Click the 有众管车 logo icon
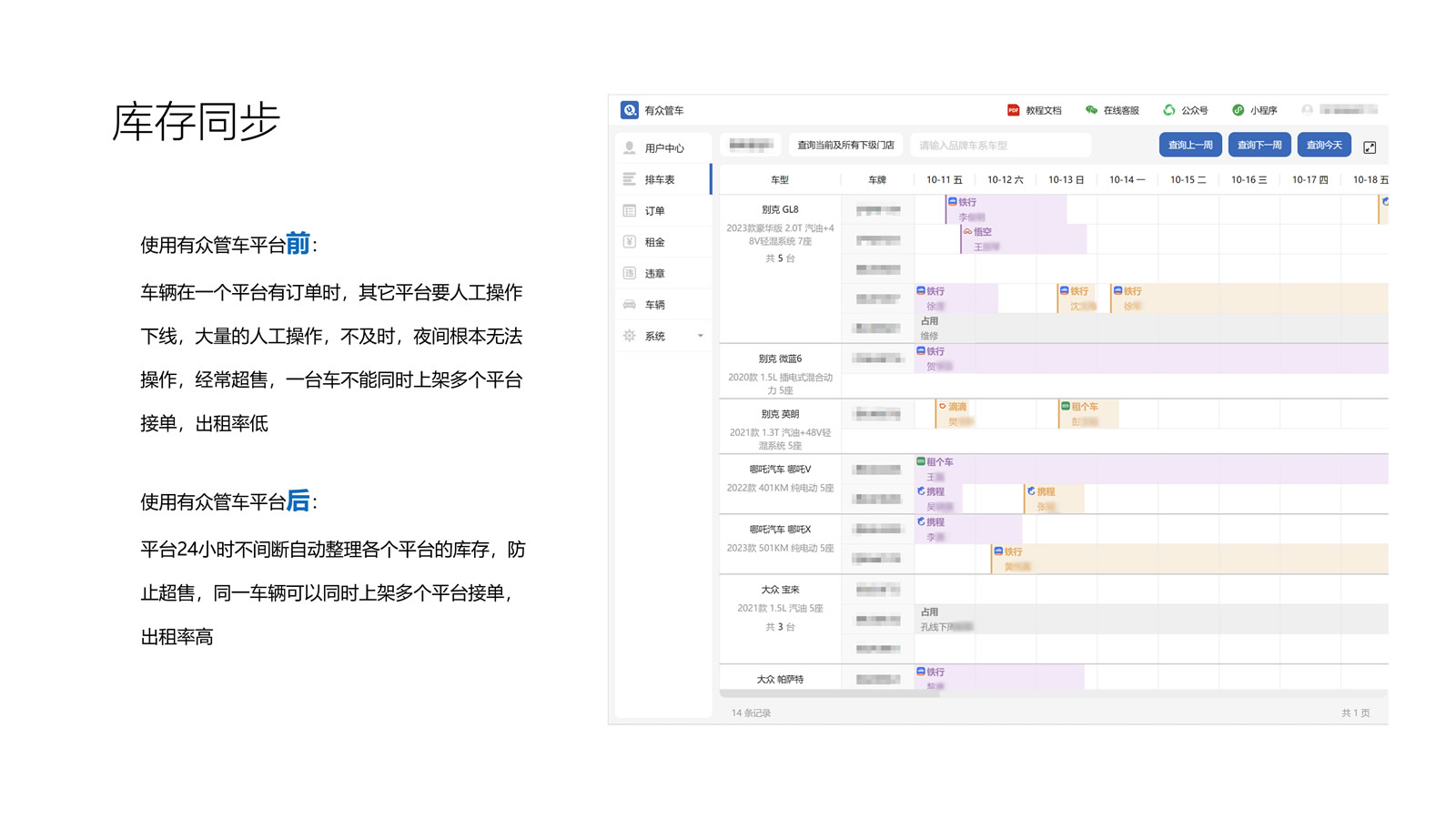 coord(629,110)
